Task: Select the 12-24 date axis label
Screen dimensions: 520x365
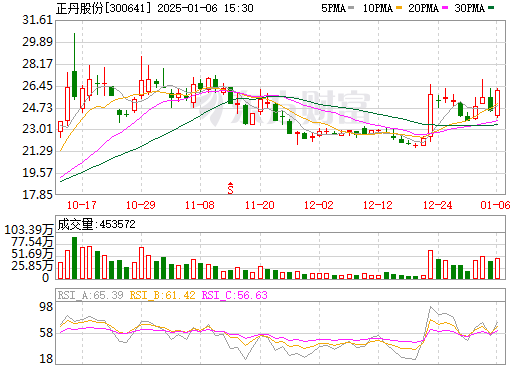Action: tap(438, 205)
